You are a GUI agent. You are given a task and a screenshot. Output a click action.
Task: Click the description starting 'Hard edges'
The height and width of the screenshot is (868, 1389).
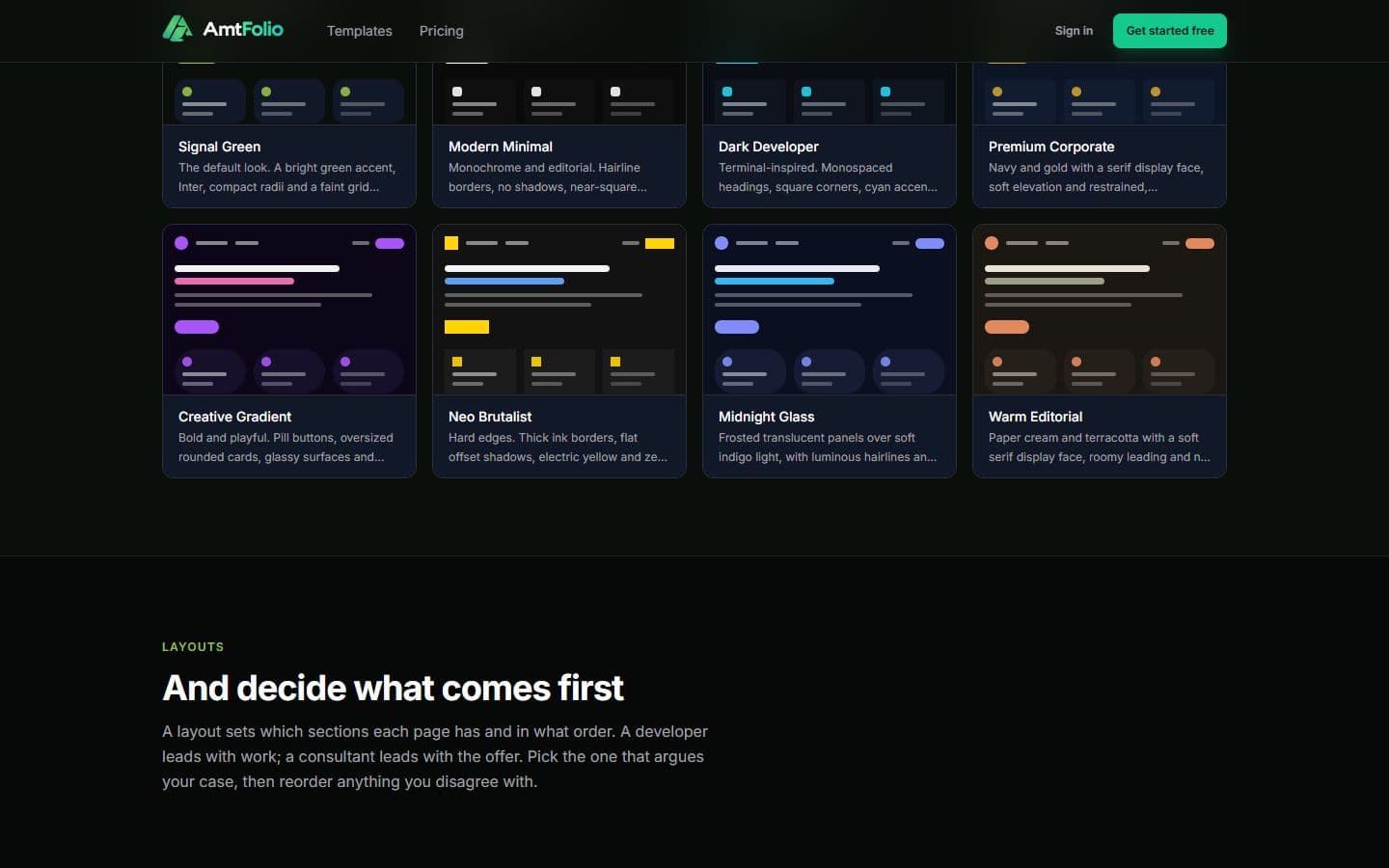tap(558, 448)
